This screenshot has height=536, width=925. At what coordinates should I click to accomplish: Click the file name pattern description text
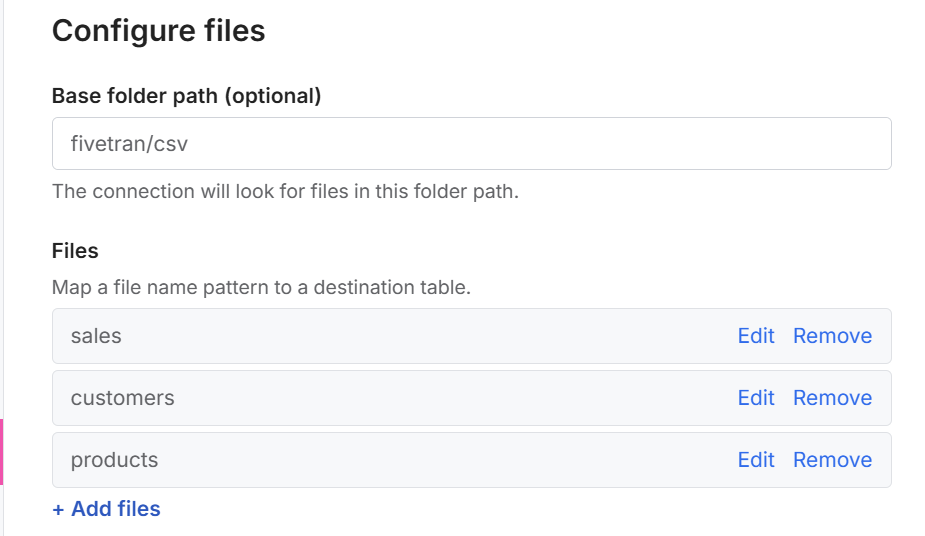click(x=260, y=288)
